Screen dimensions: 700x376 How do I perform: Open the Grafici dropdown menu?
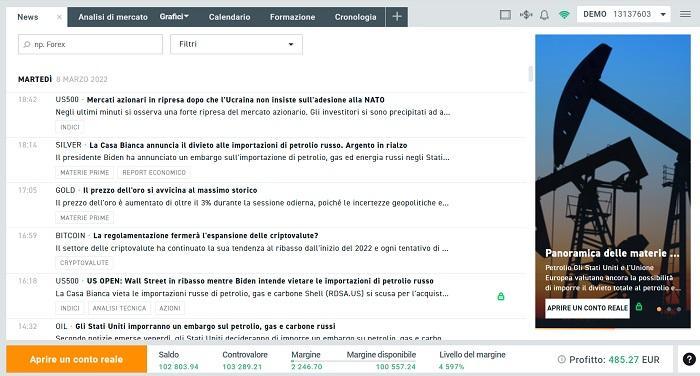pos(174,17)
